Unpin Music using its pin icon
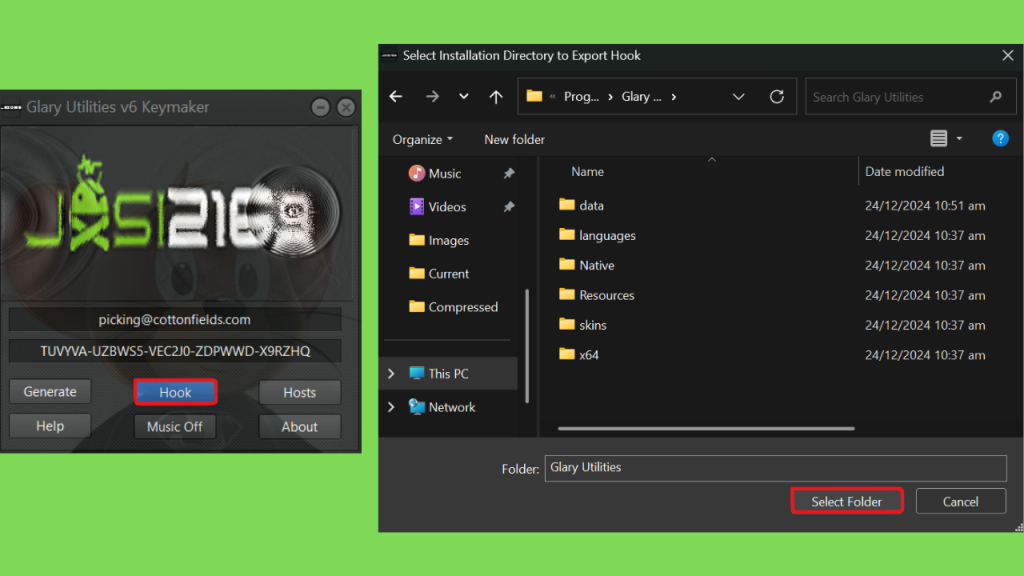The height and width of the screenshot is (576, 1024). [509, 174]
